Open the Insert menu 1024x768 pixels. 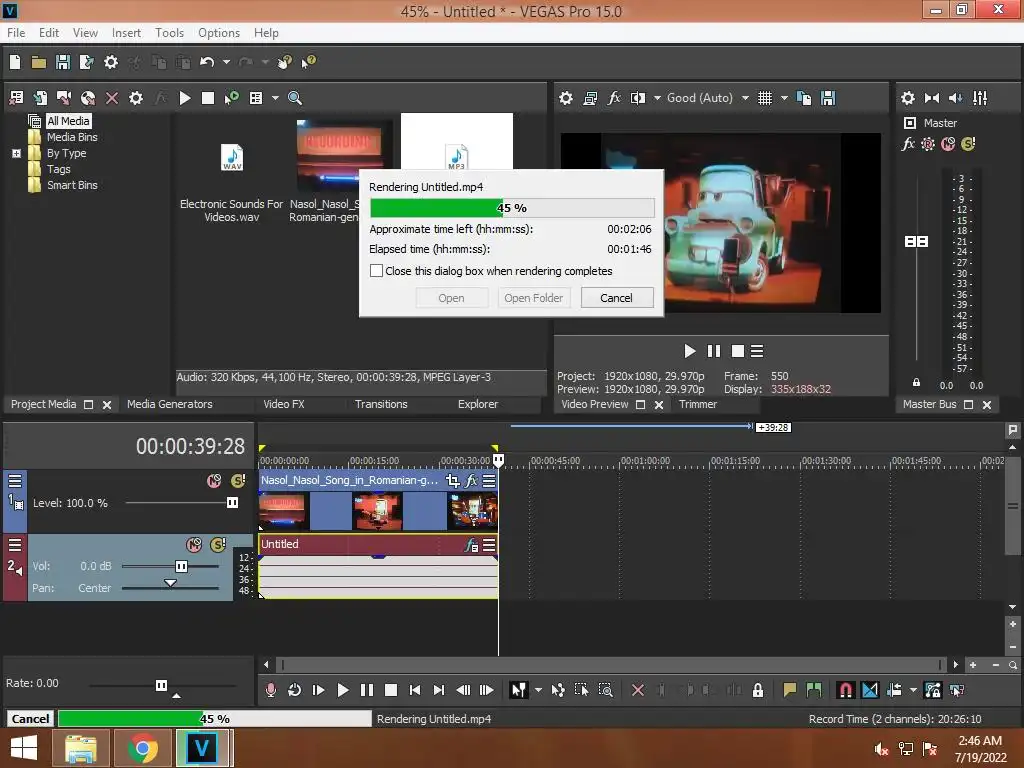click(x=126, y=33)
